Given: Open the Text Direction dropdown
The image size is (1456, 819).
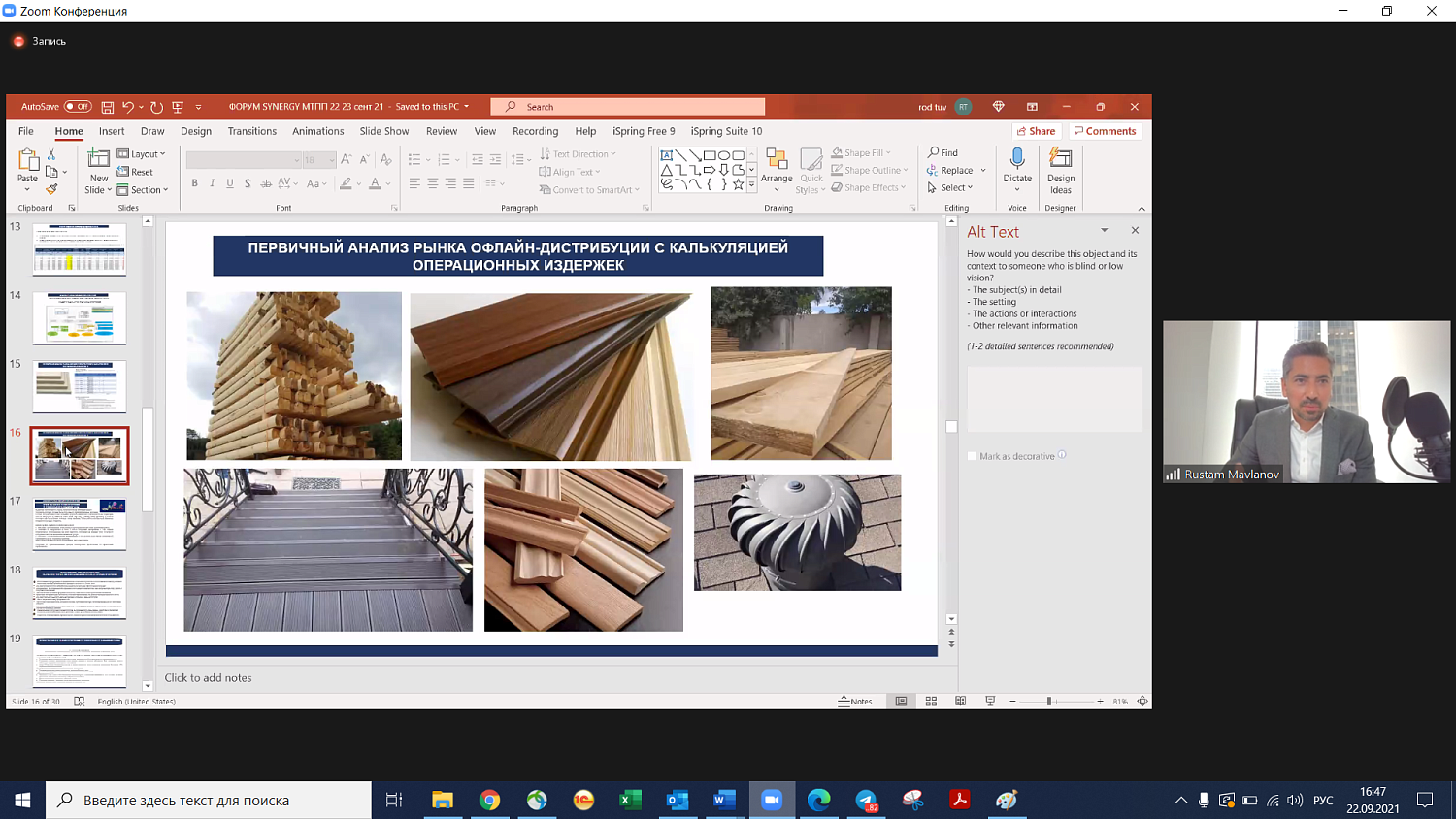Looking at the screenshot, I should (579, 154).
